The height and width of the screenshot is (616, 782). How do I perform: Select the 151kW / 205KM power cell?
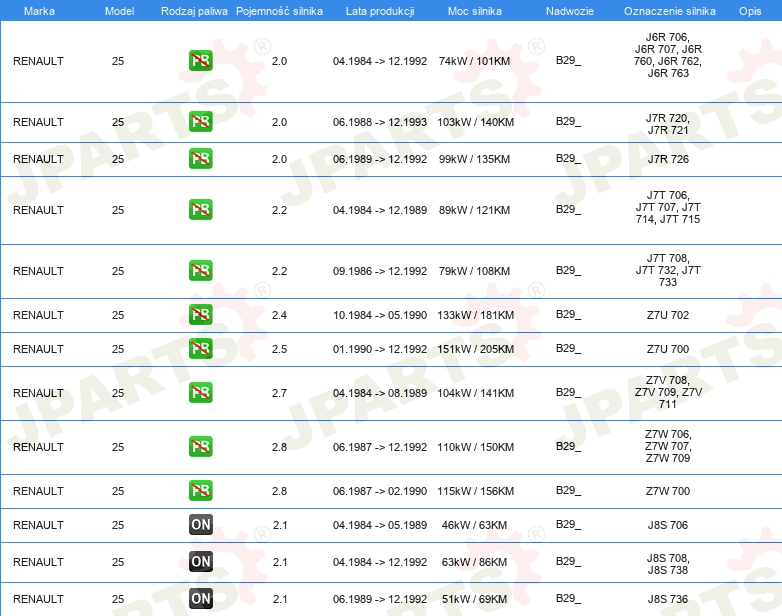(475, 349)
